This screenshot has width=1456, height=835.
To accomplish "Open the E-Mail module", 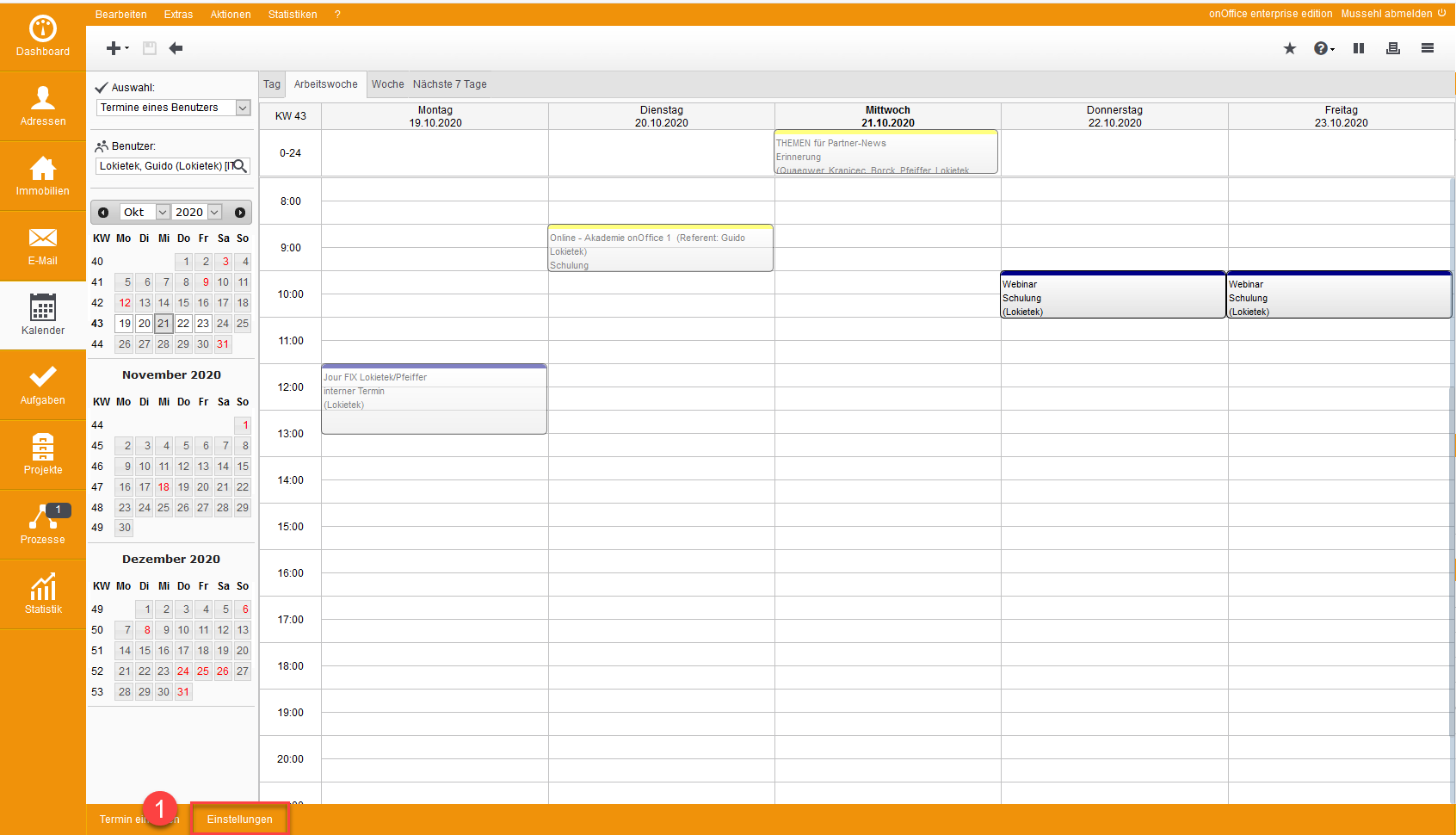I will pyautogui.click(x=43, y=245).
